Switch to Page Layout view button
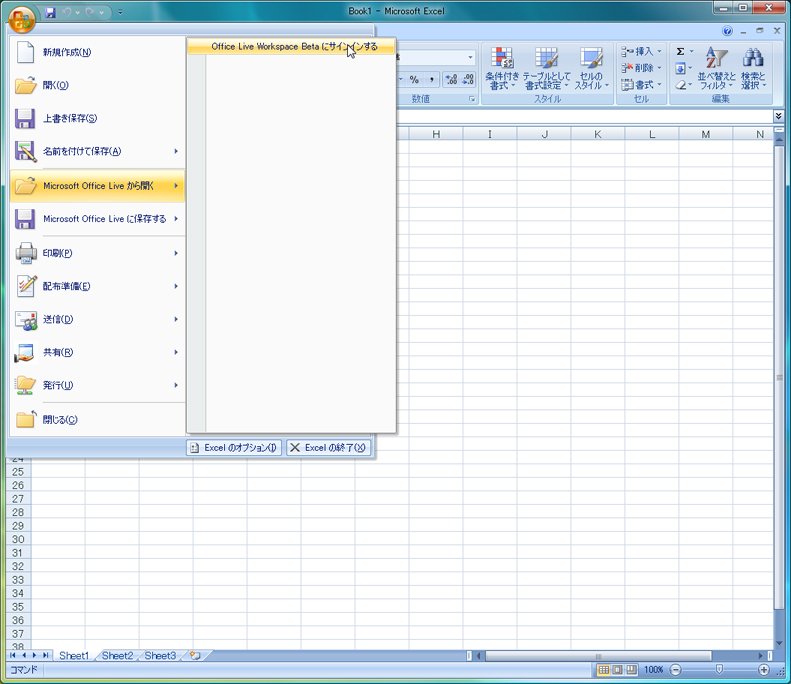This screenshot has width=791, height=684. [x=617, y=670]
